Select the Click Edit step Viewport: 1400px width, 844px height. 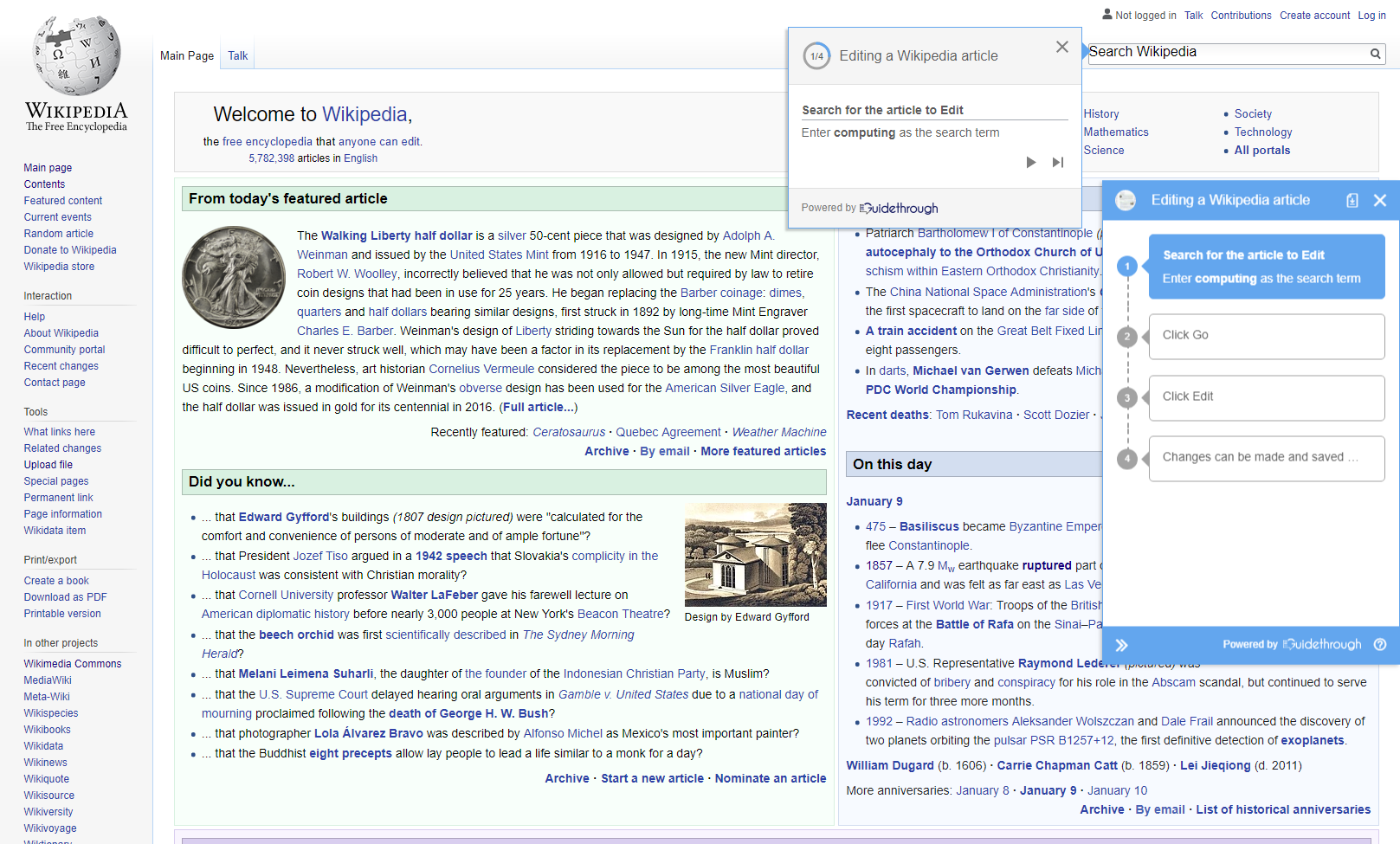(1267, 397)
